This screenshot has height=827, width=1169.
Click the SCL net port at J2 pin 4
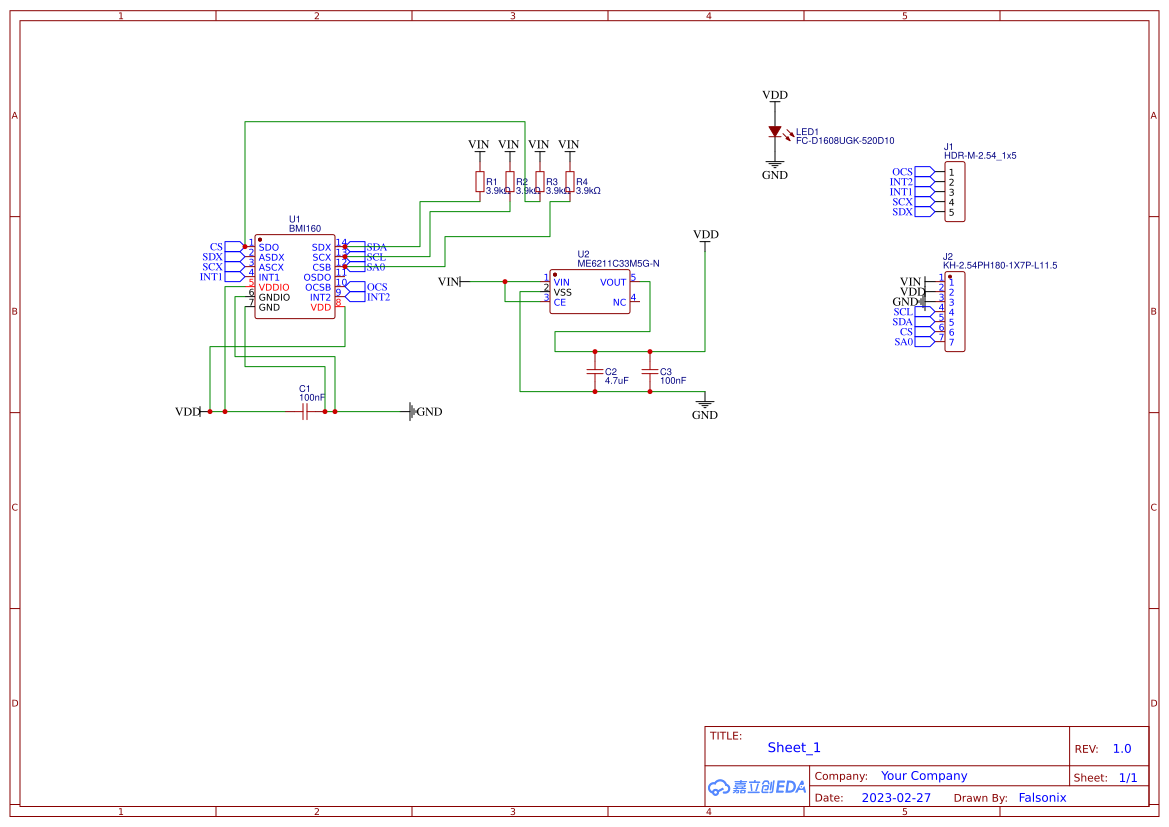[x=914, y=312]
